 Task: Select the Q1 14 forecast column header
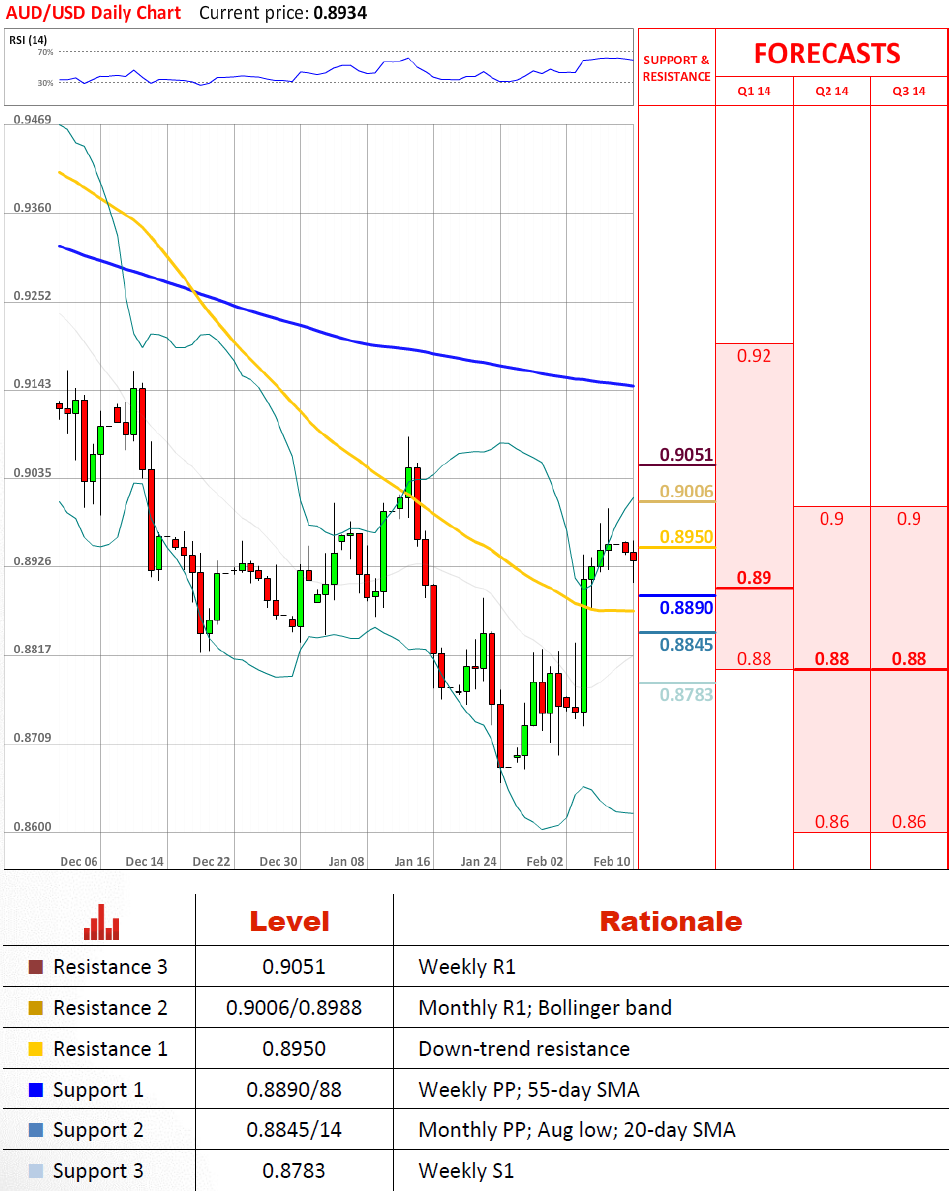754,91
